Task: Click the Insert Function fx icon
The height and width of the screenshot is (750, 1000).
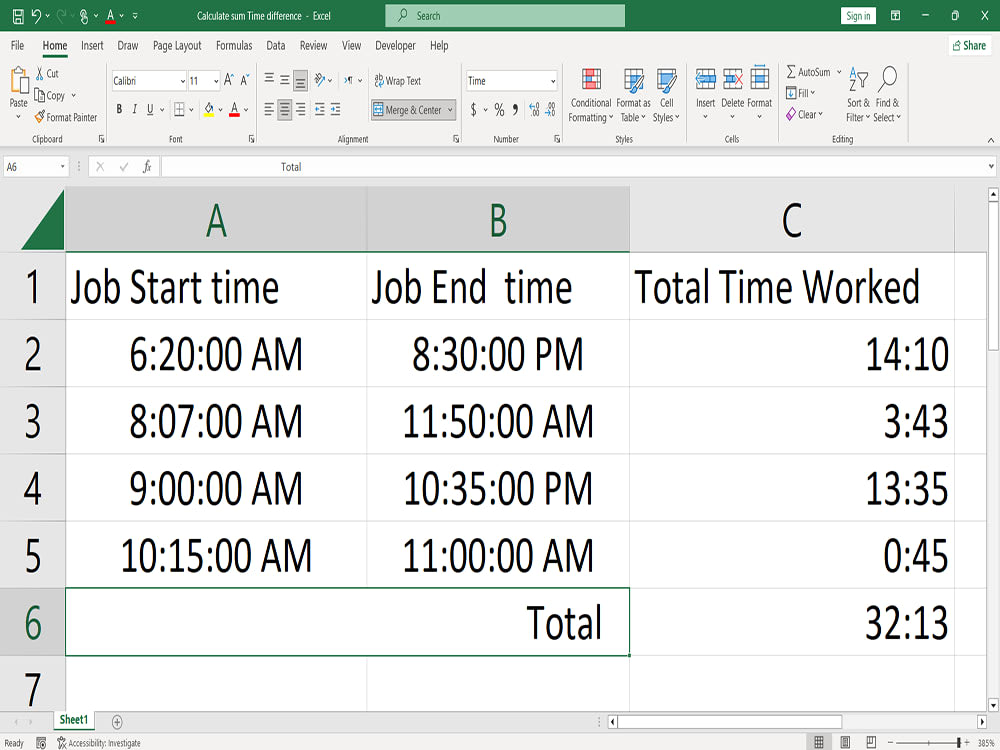Action: (x=147, y=166)
